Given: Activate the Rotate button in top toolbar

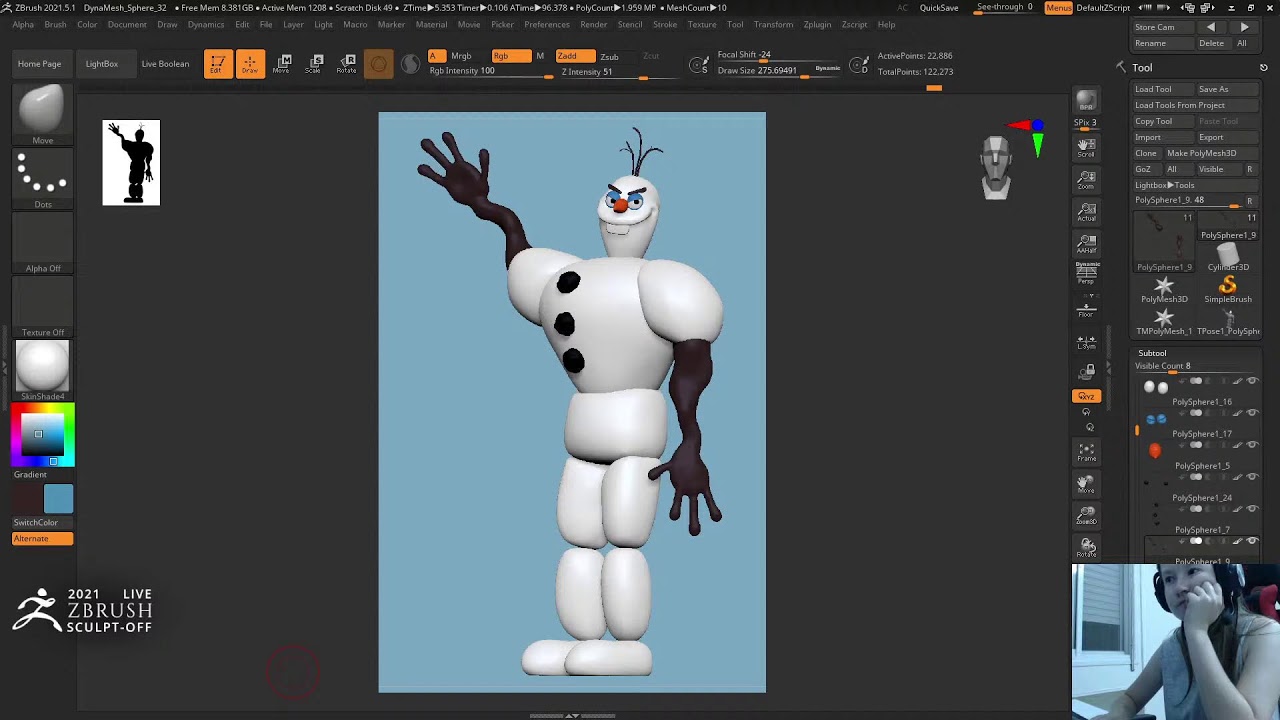Looking at the screenshot, I should [x=346, y=64].
